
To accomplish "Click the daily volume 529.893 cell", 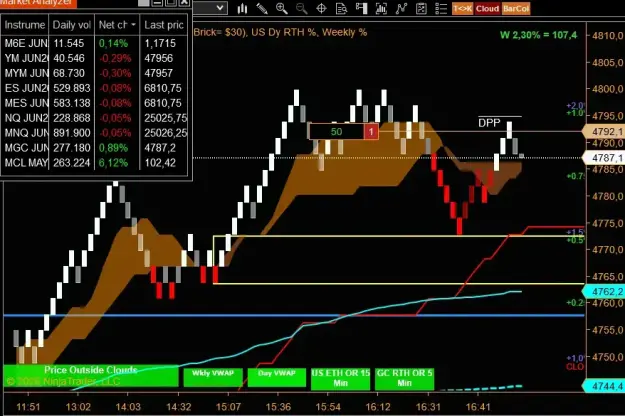I will click(x=72, y=88).
